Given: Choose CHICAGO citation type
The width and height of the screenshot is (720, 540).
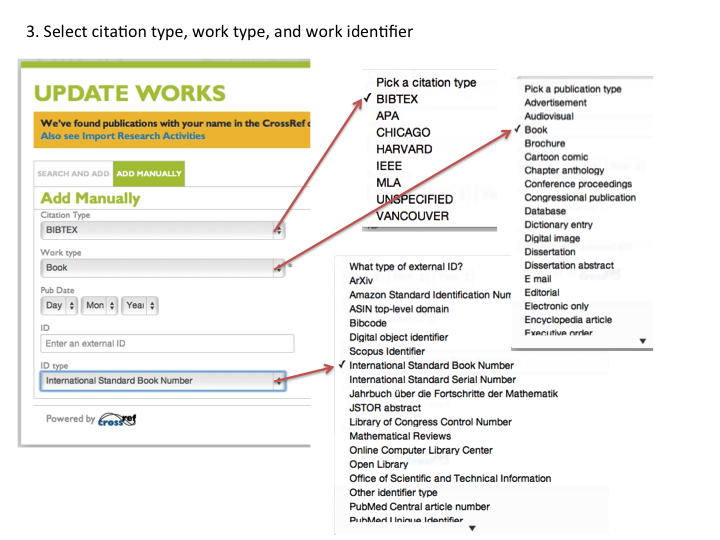Looking at the screenshot, I should pos(403,133).
